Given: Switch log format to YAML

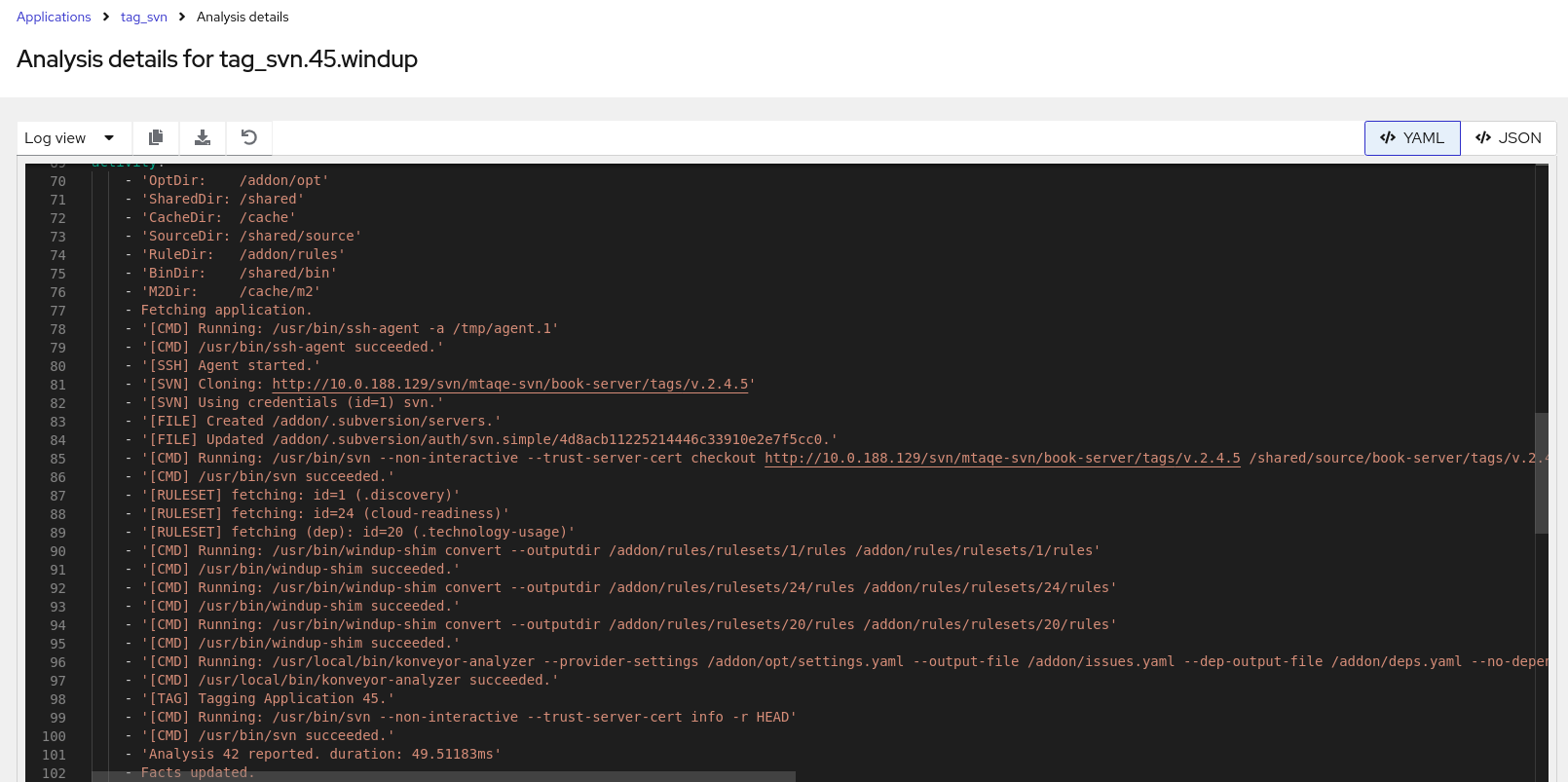Looking at the screenshot, I should pos(1412,138).
